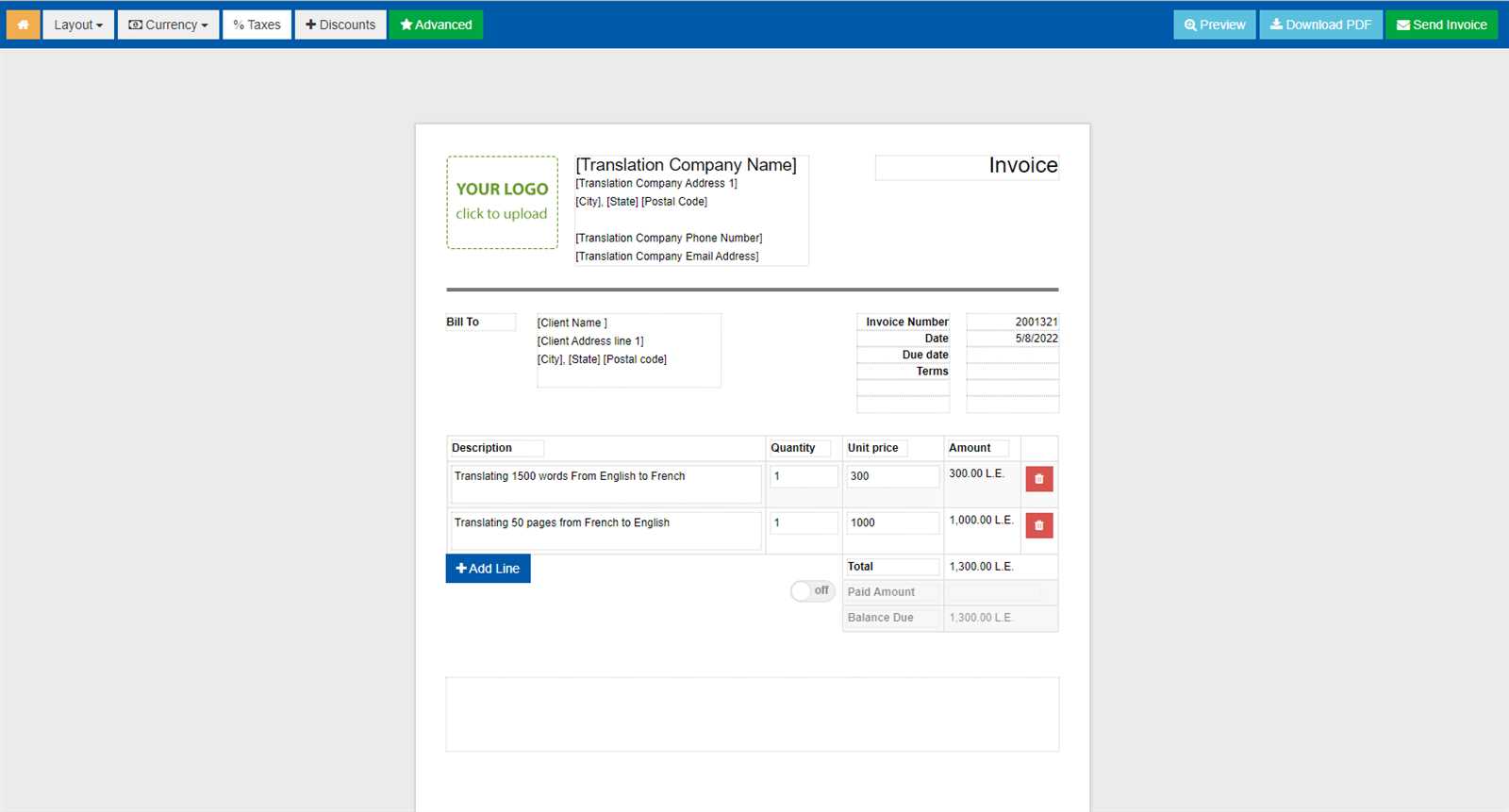Delete the French to English line item
This screenshot has width=1509, height=812.
click(x=1039, y=525)
